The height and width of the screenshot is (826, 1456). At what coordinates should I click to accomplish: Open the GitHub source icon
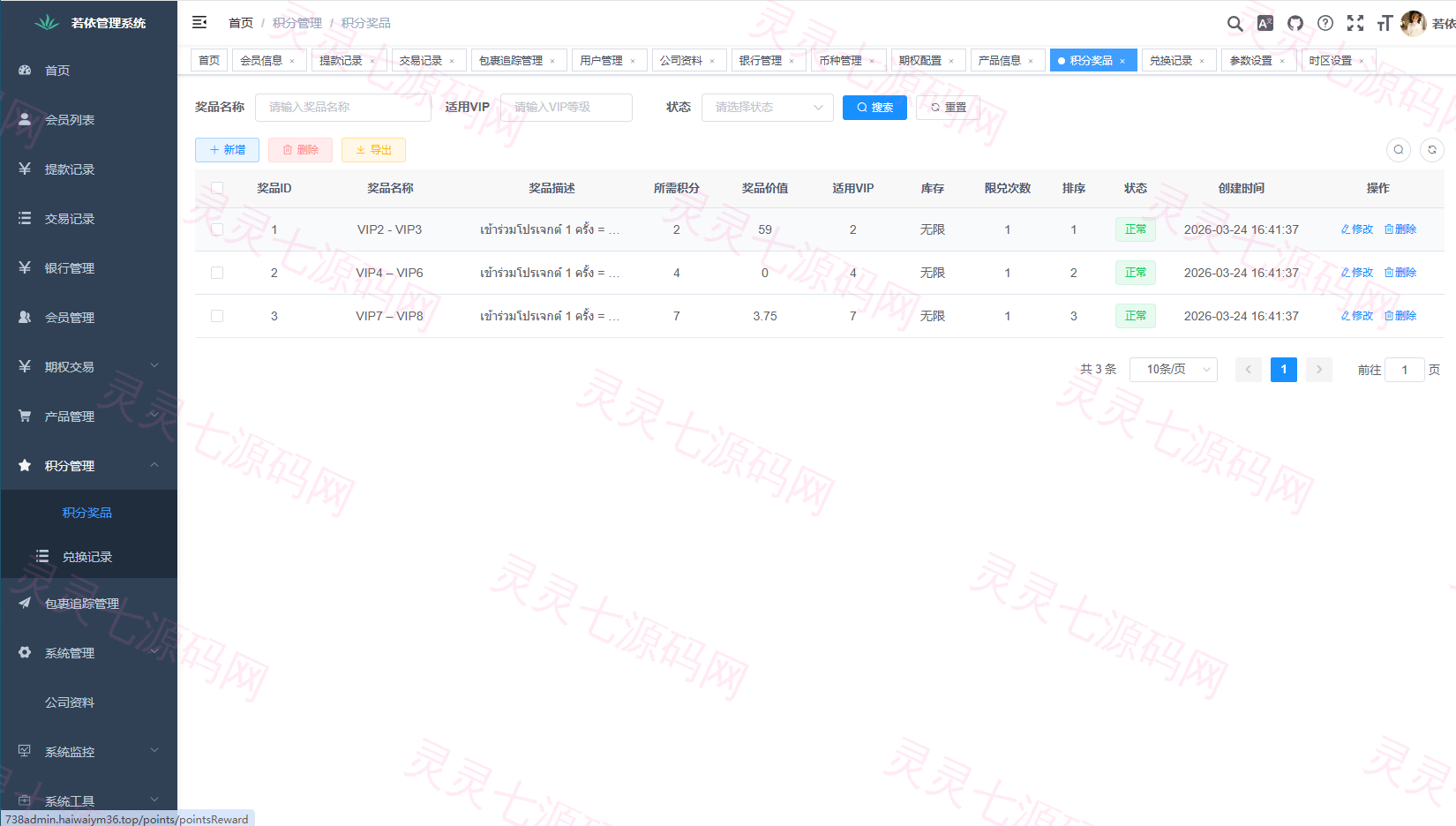coord(1295,24)
